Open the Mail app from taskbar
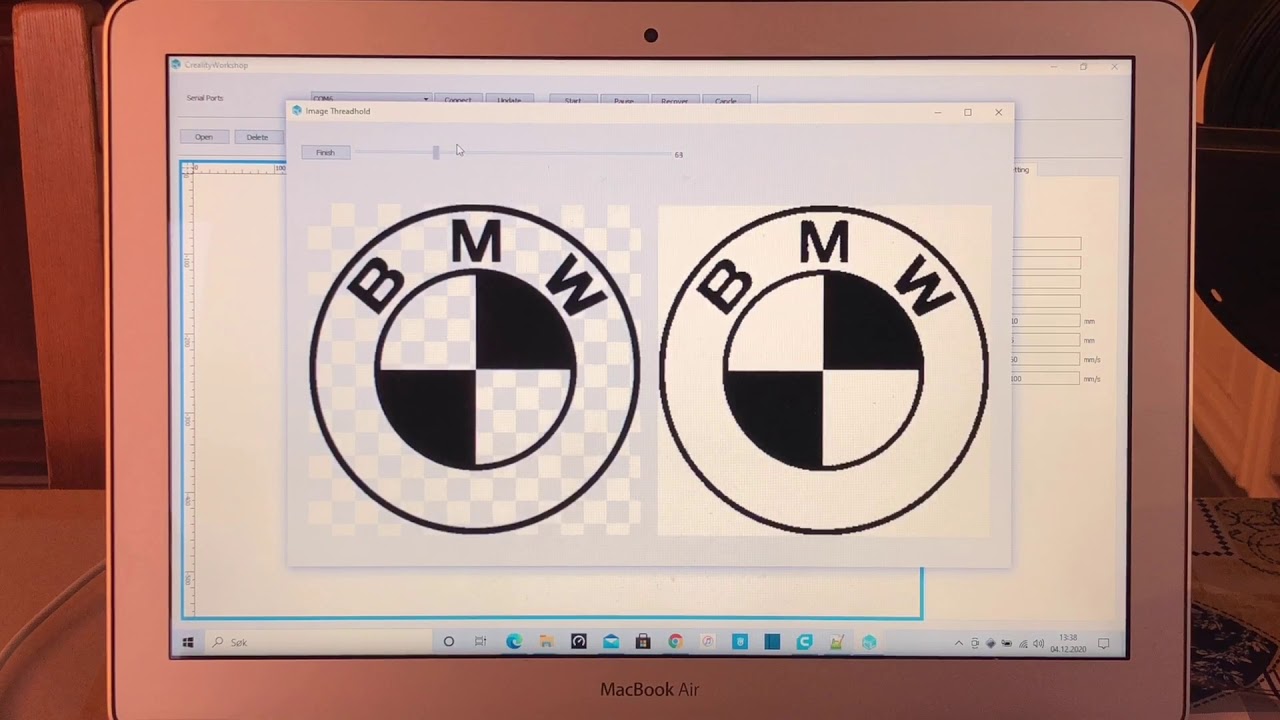 coord(611,642)
